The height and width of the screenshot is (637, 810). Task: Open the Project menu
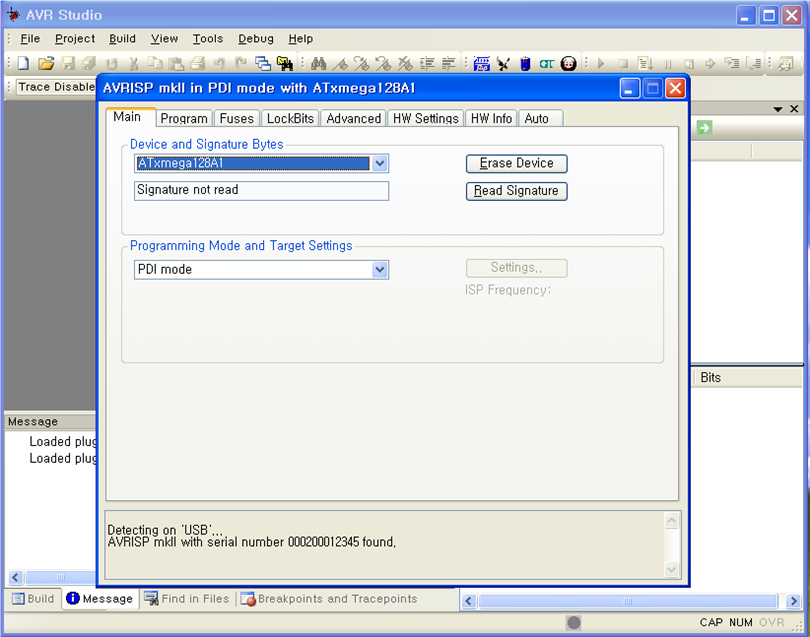click(75, 39)
